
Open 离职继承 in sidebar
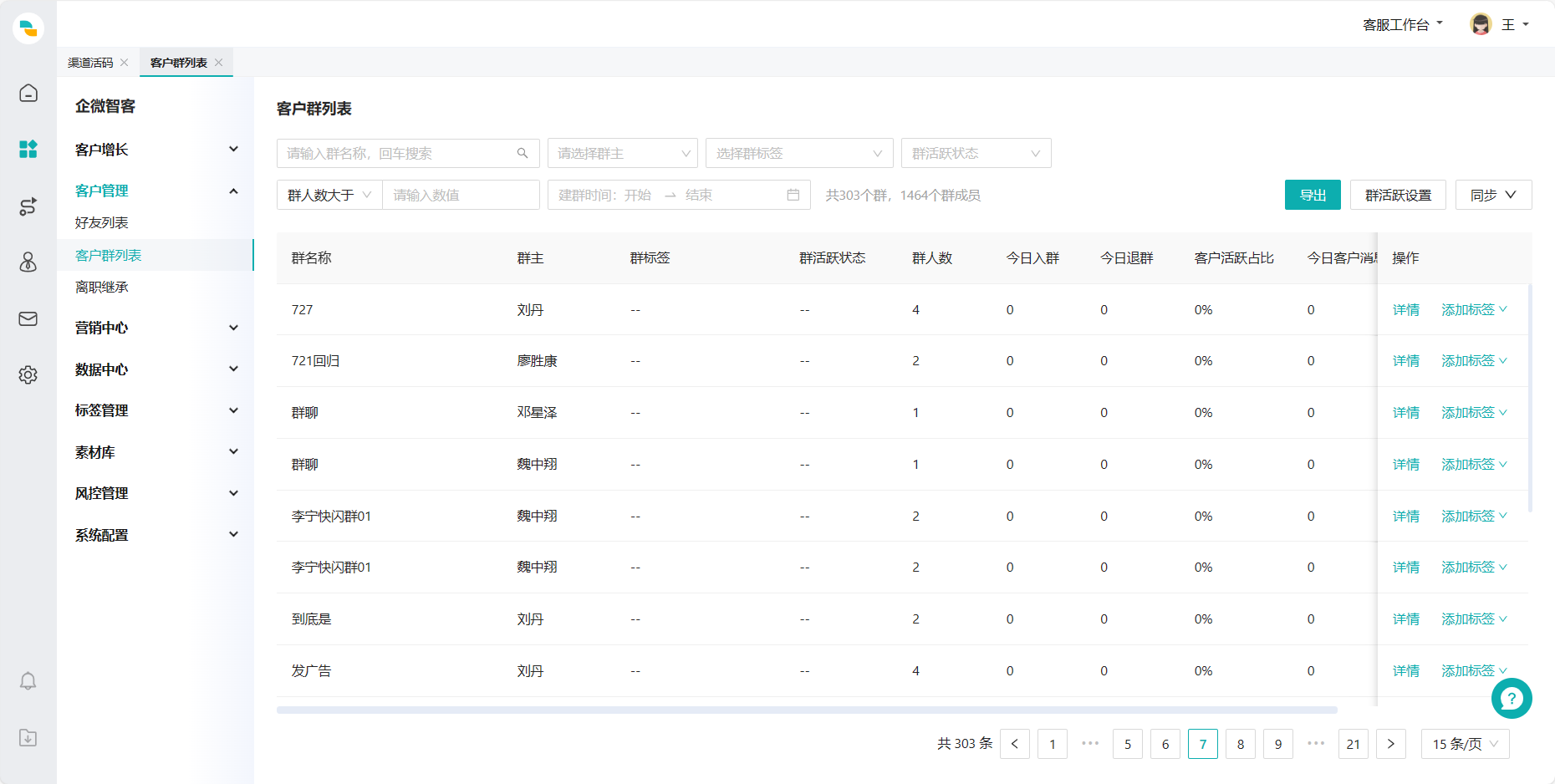tap(102, 287)
